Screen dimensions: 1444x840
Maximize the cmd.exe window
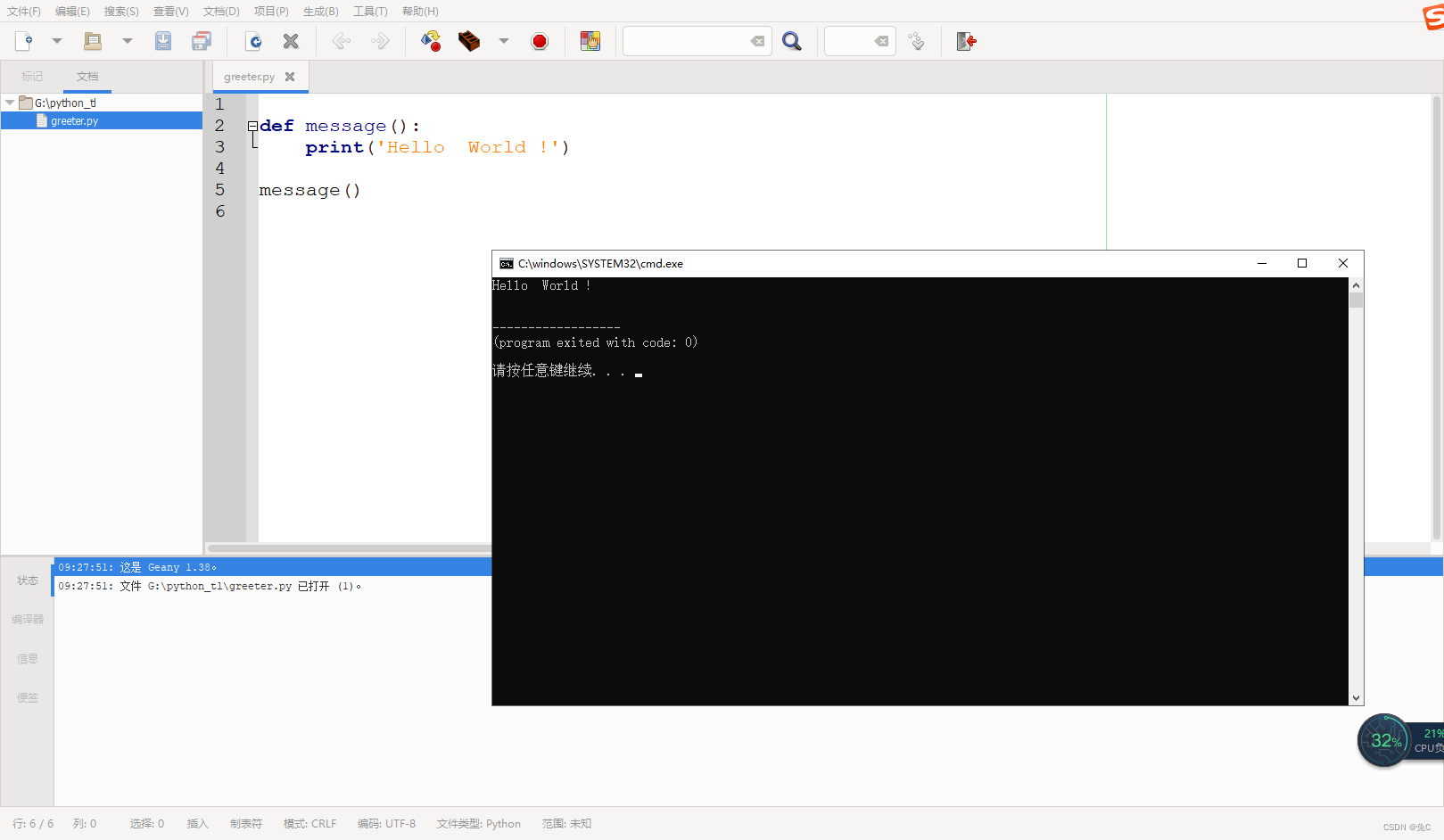[x=1302, y=263]
